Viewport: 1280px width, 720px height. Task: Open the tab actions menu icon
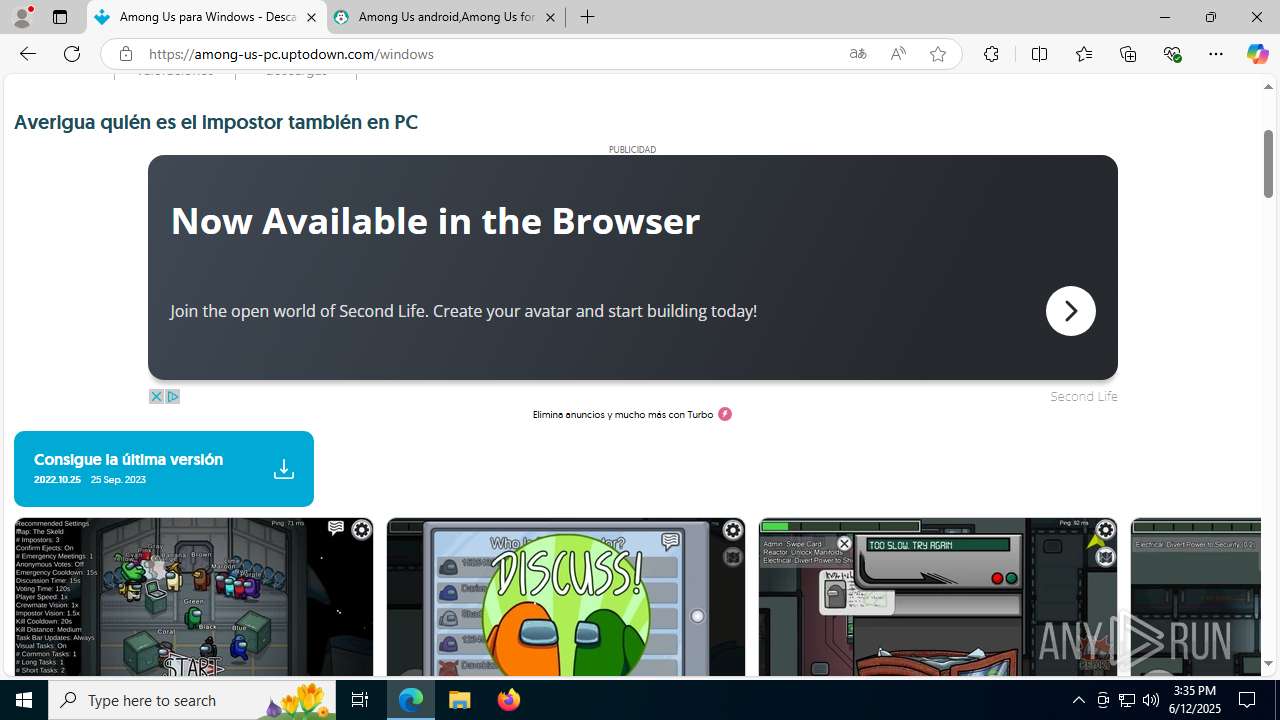pos(60,17)
